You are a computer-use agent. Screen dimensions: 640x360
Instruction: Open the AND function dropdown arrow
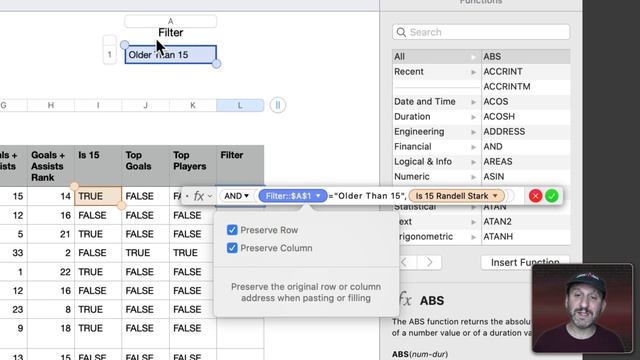click(247, 196)
